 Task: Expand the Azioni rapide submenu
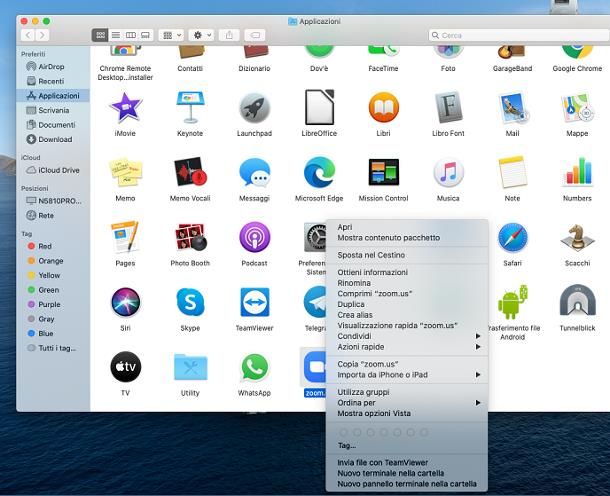(407, 347)
